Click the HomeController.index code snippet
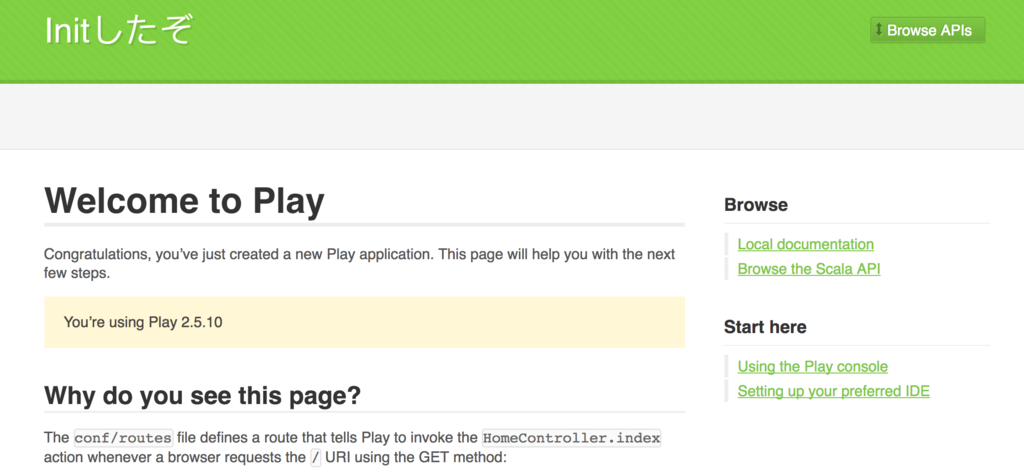 [x=571, y=438]
